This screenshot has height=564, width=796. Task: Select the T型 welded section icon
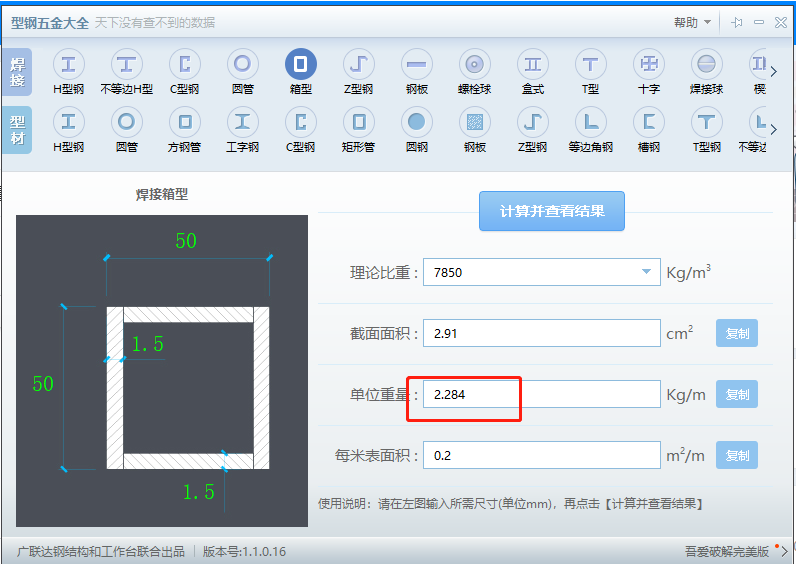[590, 65]
